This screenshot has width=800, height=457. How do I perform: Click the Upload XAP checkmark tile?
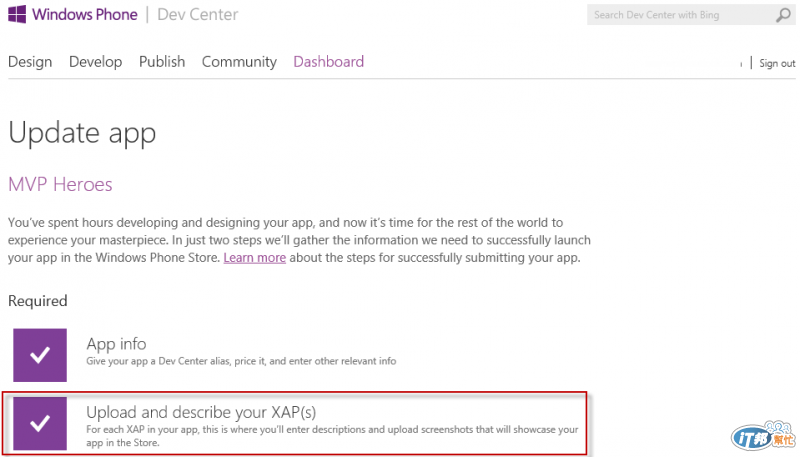[x=40, y=423]
